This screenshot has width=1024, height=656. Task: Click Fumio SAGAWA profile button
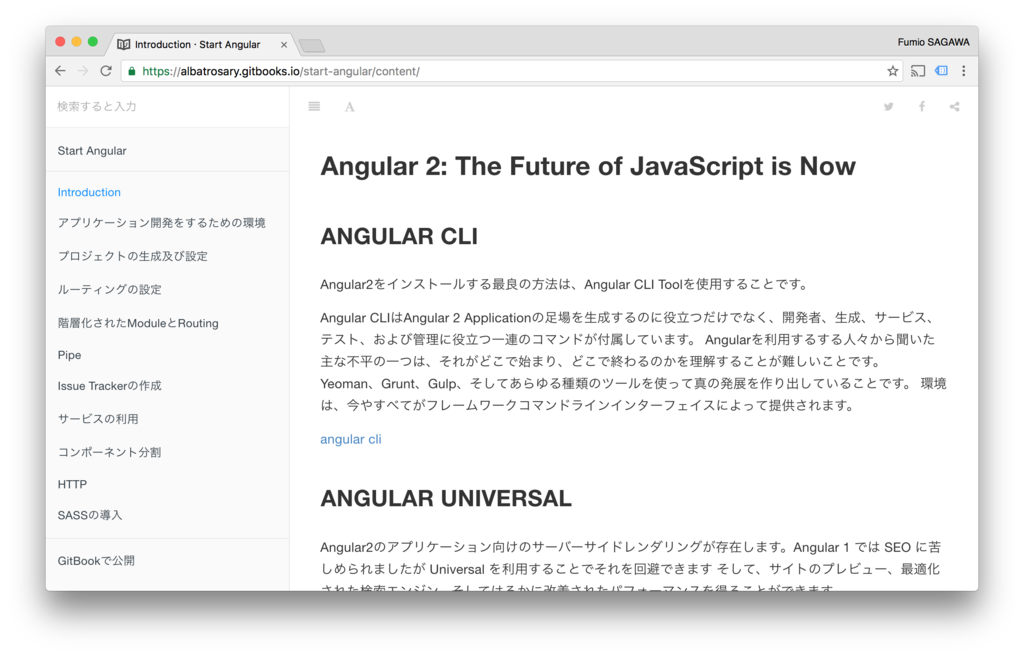(x=933, y=42)
